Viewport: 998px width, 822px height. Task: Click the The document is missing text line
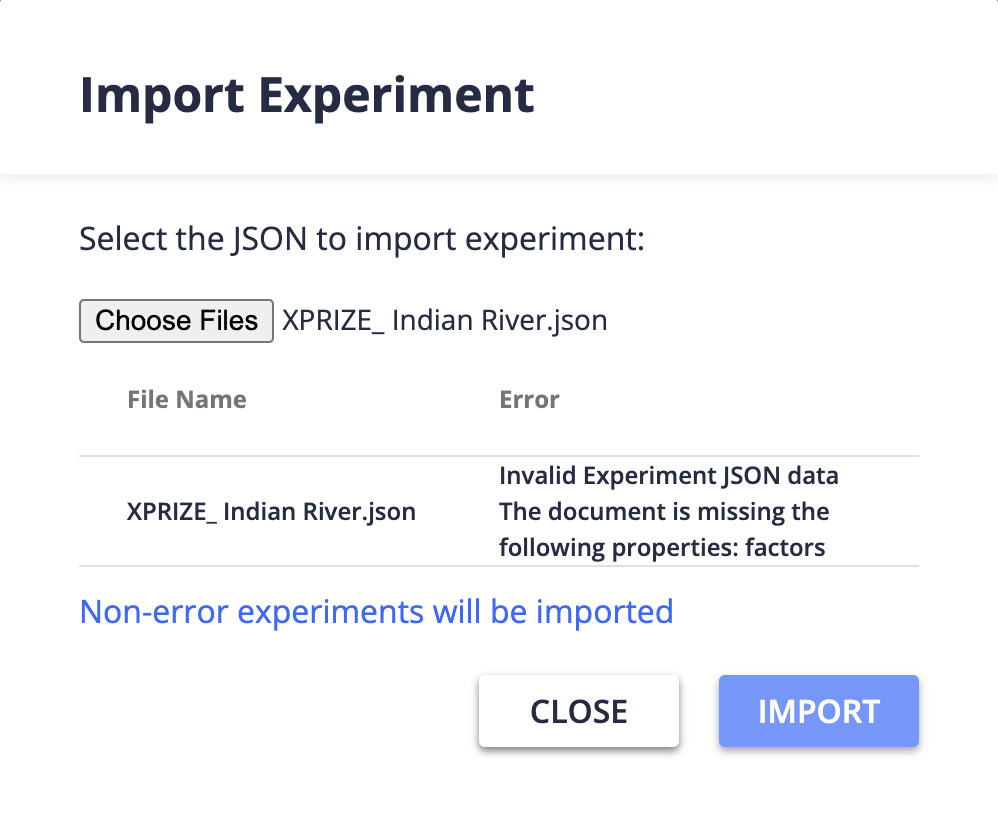663,511
